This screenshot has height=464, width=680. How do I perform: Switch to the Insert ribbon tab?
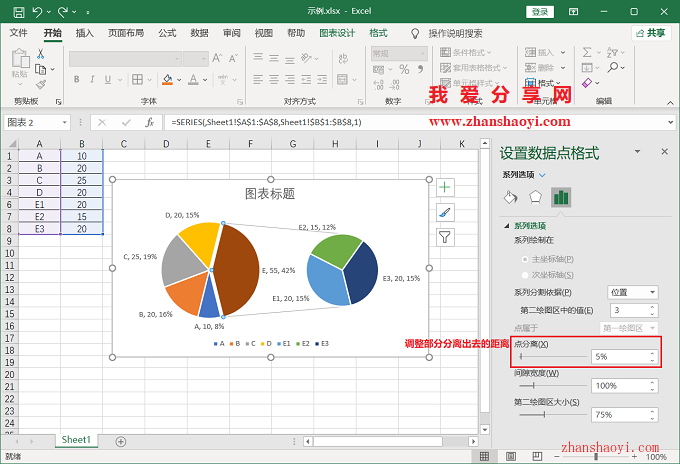[85, 33]
